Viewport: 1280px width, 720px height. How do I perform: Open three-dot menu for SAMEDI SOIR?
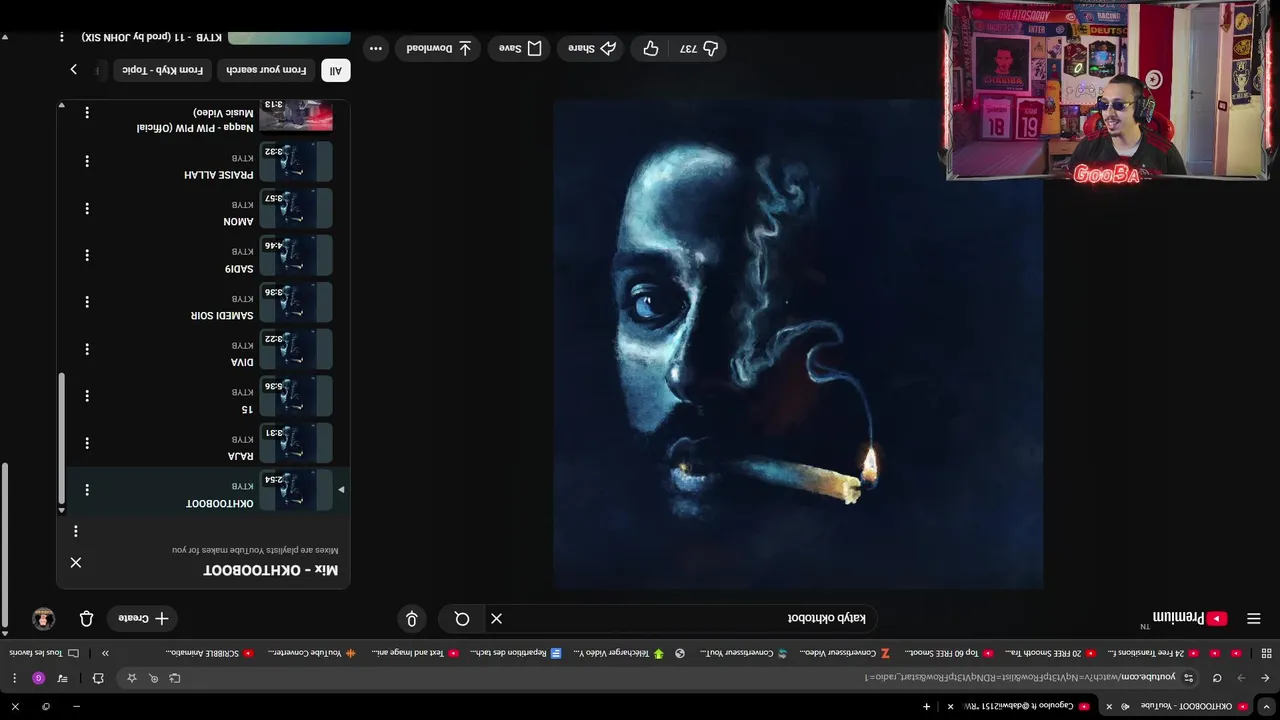[87, 302]
